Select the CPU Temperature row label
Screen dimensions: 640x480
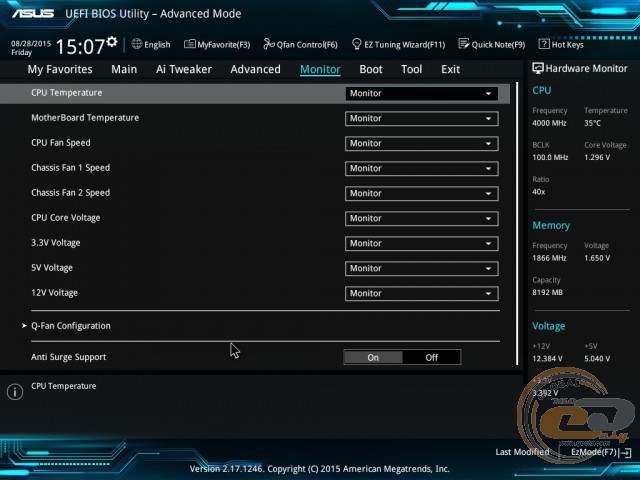[67, 93]
